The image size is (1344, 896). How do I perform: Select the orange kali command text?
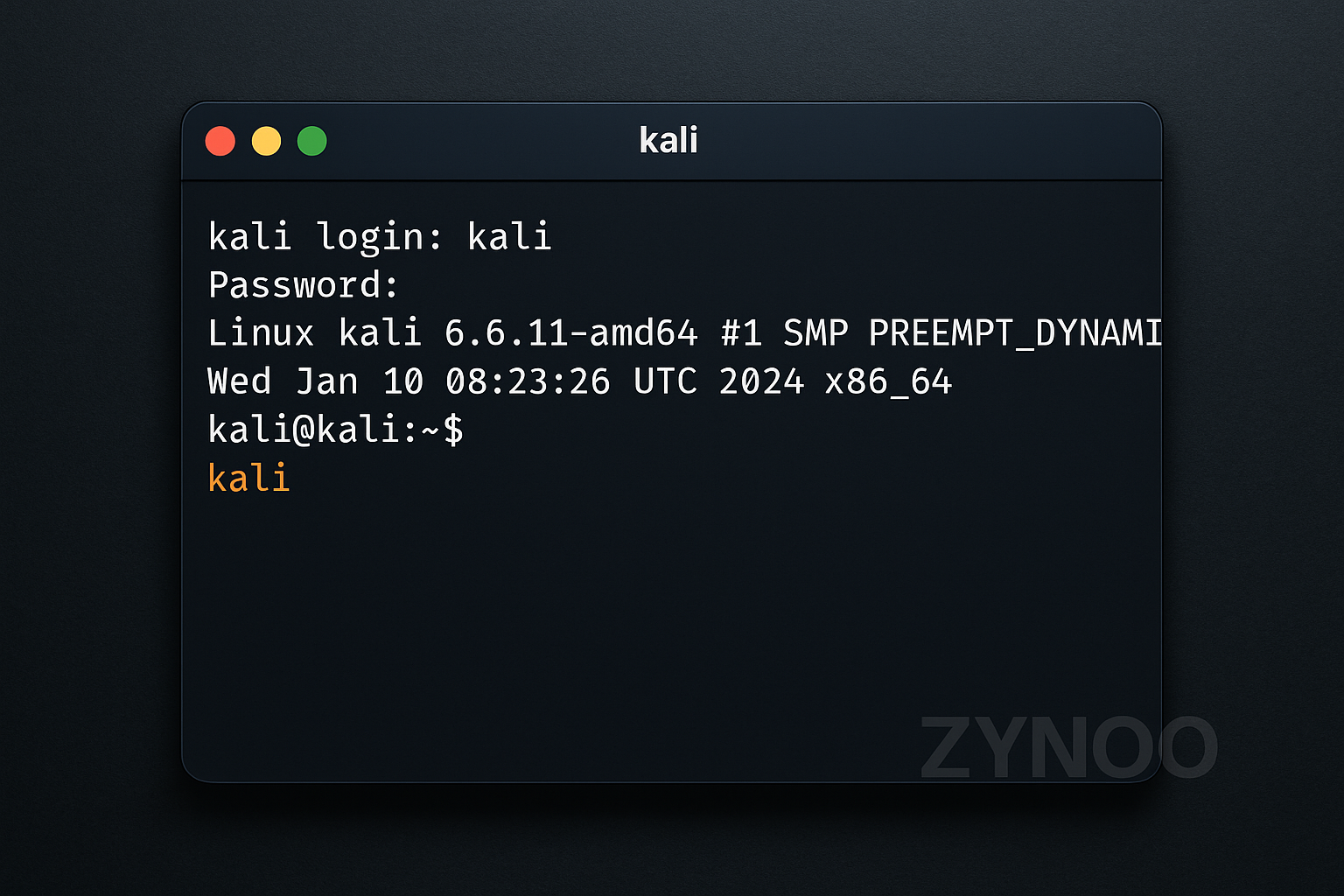click(x=248, y=477)
